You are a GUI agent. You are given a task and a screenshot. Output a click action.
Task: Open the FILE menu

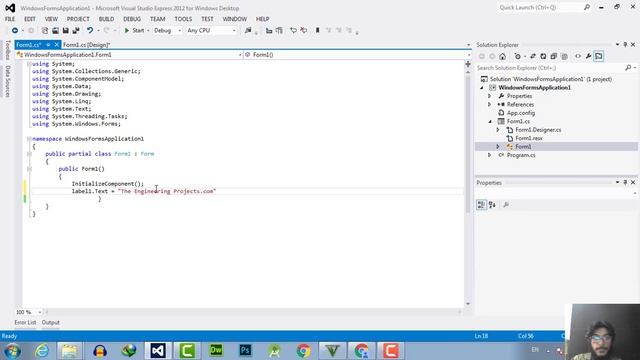[x=10, y=19]
